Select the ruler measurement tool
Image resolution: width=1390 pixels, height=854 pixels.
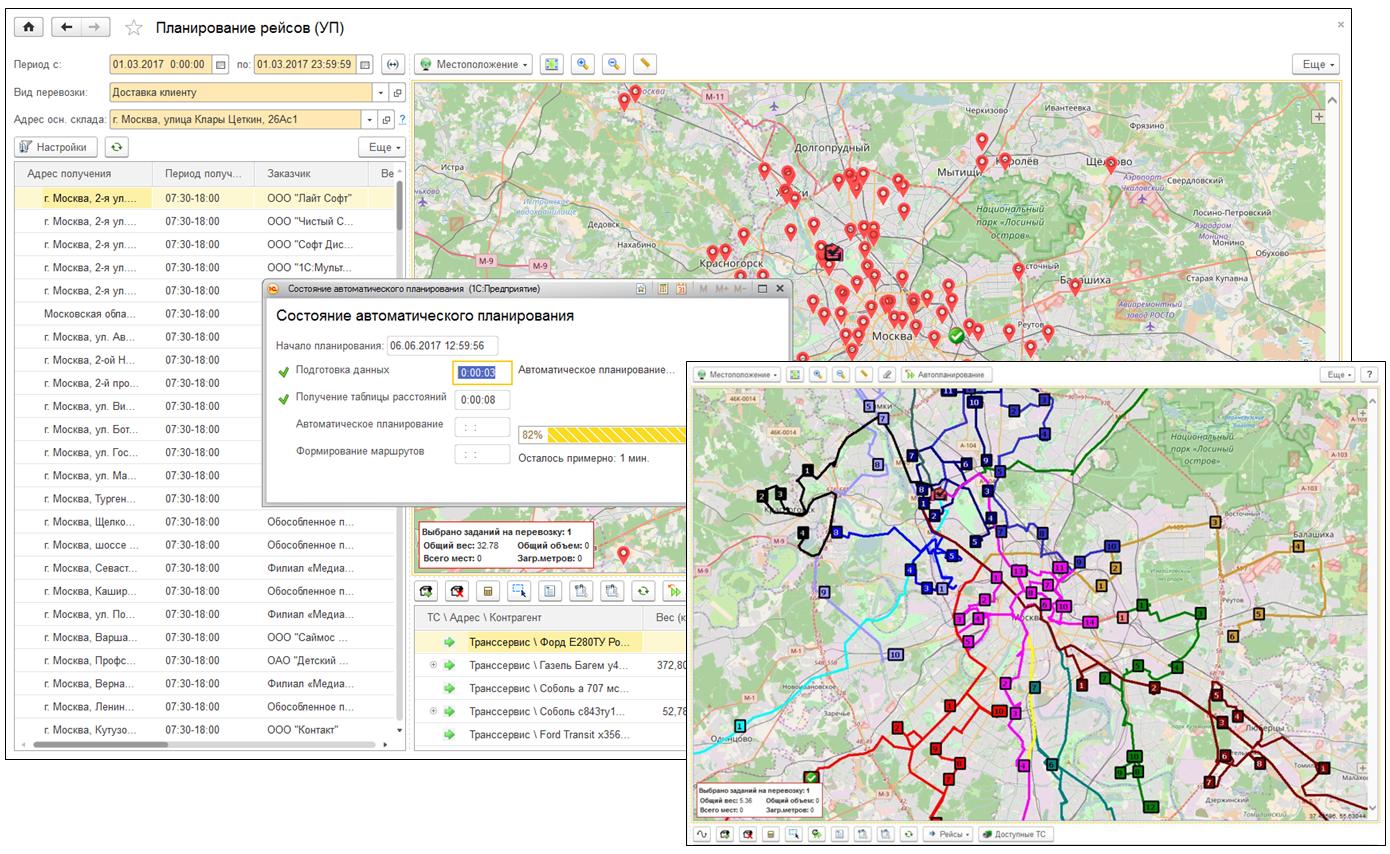645,64
